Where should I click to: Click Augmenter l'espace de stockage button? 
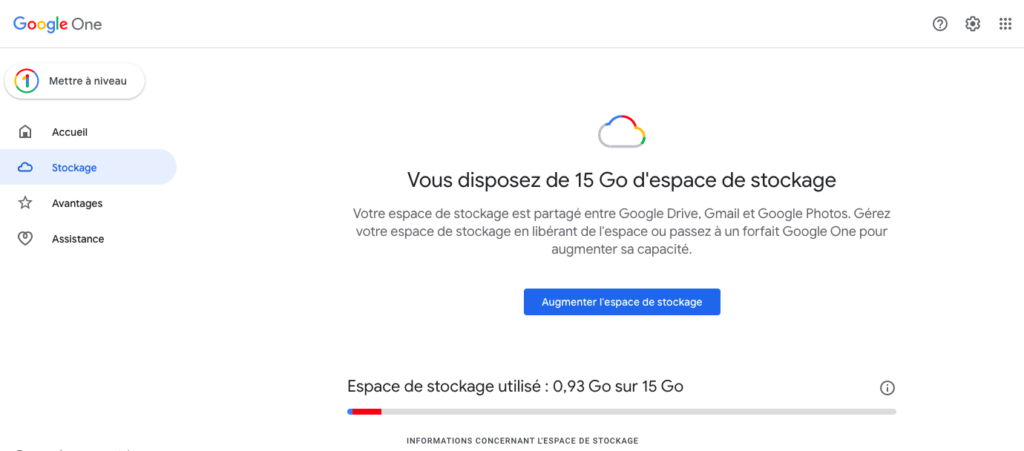[622, 302]
